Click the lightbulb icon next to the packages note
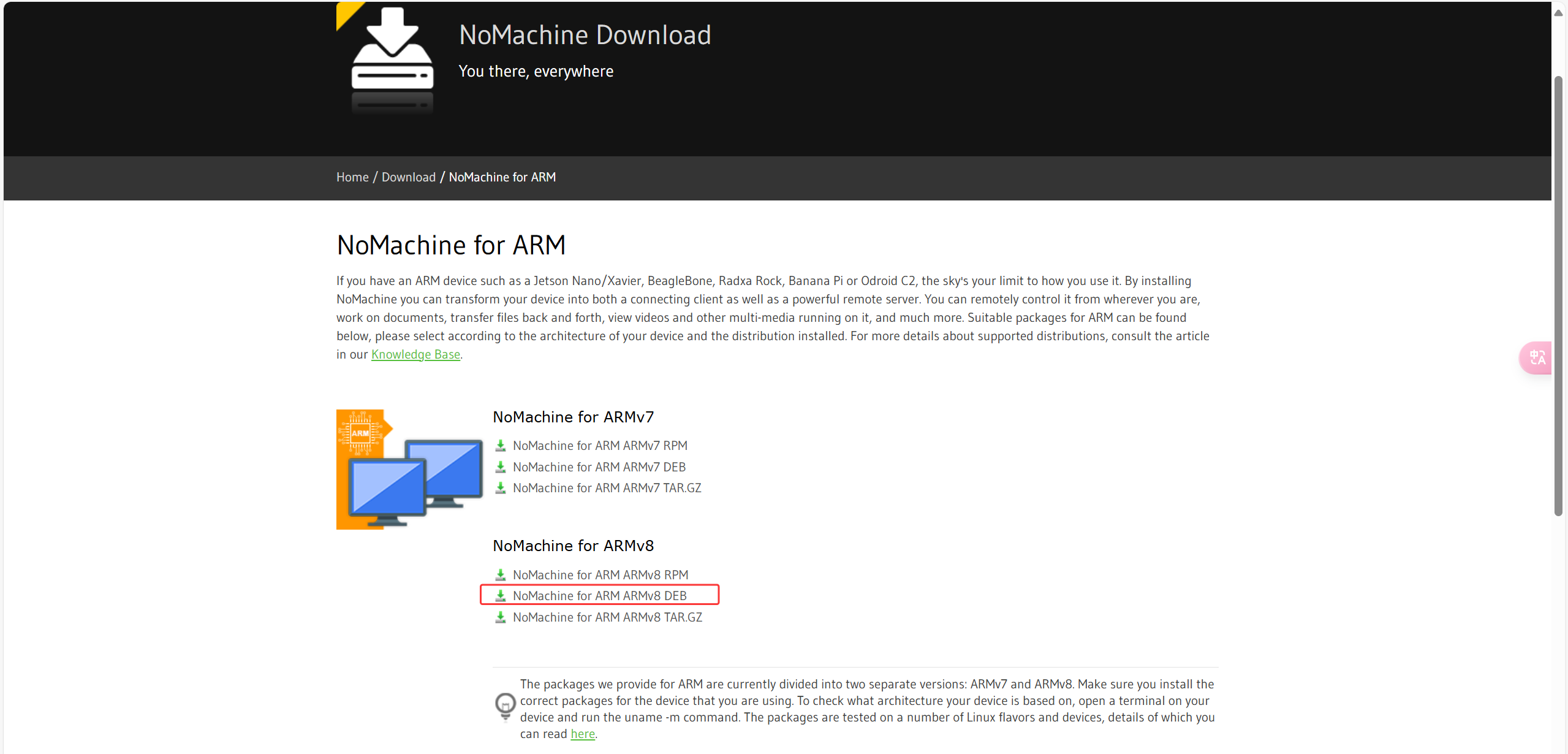The height and width of the screenshot is (754, 1568). [504, 706]
